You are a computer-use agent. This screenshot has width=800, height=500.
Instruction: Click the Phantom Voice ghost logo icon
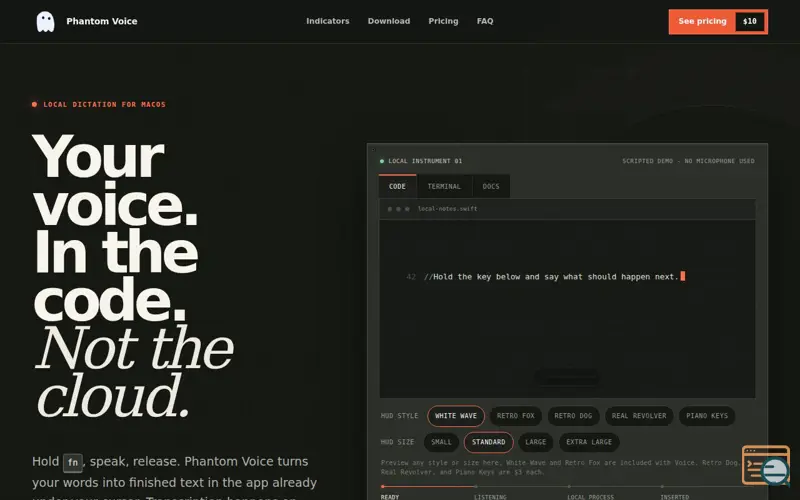coord(45,21)
